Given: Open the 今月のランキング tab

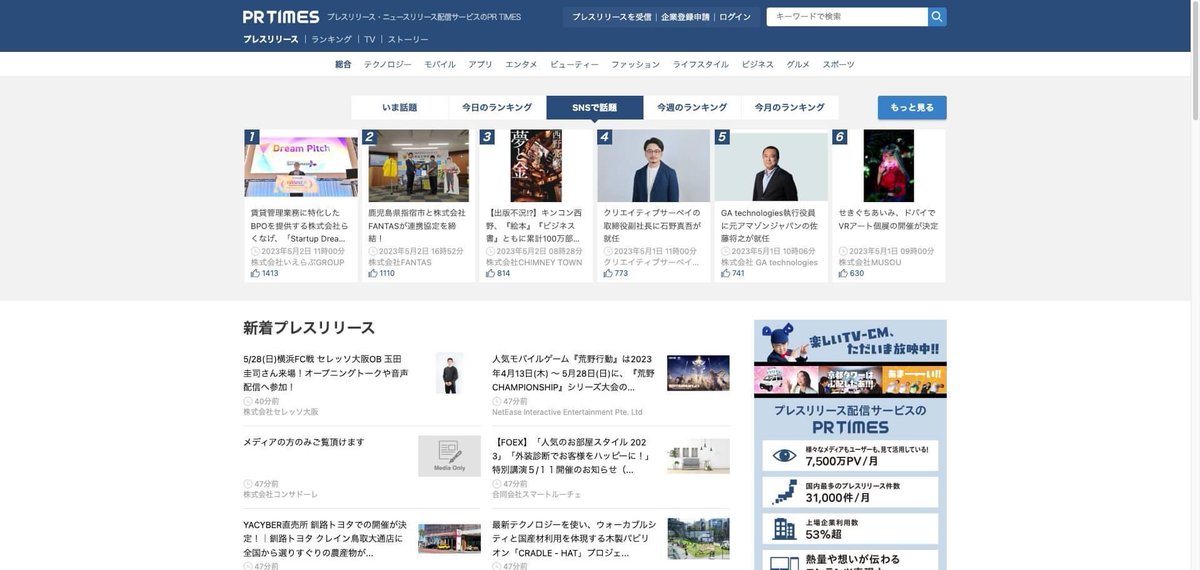Looking at the screenshot, I should pos(790,108).
